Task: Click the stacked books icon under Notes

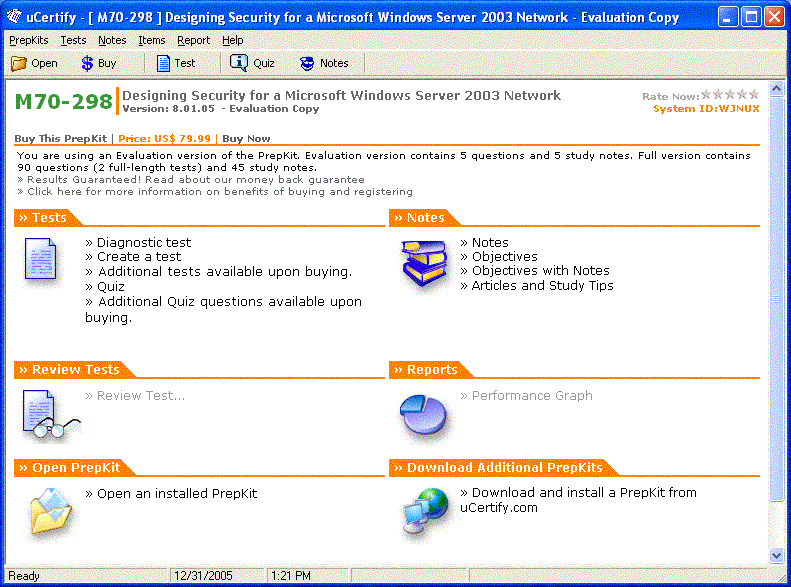Action: (x=425, y=265)
